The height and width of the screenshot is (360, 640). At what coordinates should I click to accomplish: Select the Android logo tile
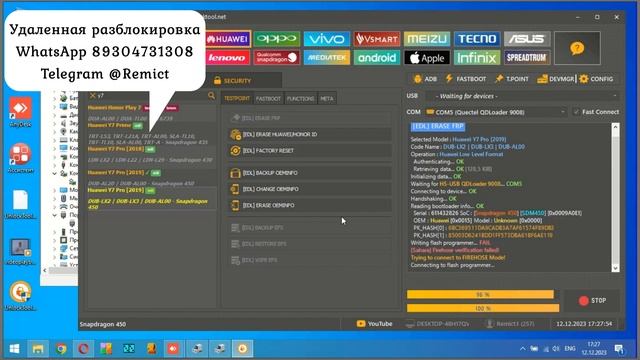(377, 58)
